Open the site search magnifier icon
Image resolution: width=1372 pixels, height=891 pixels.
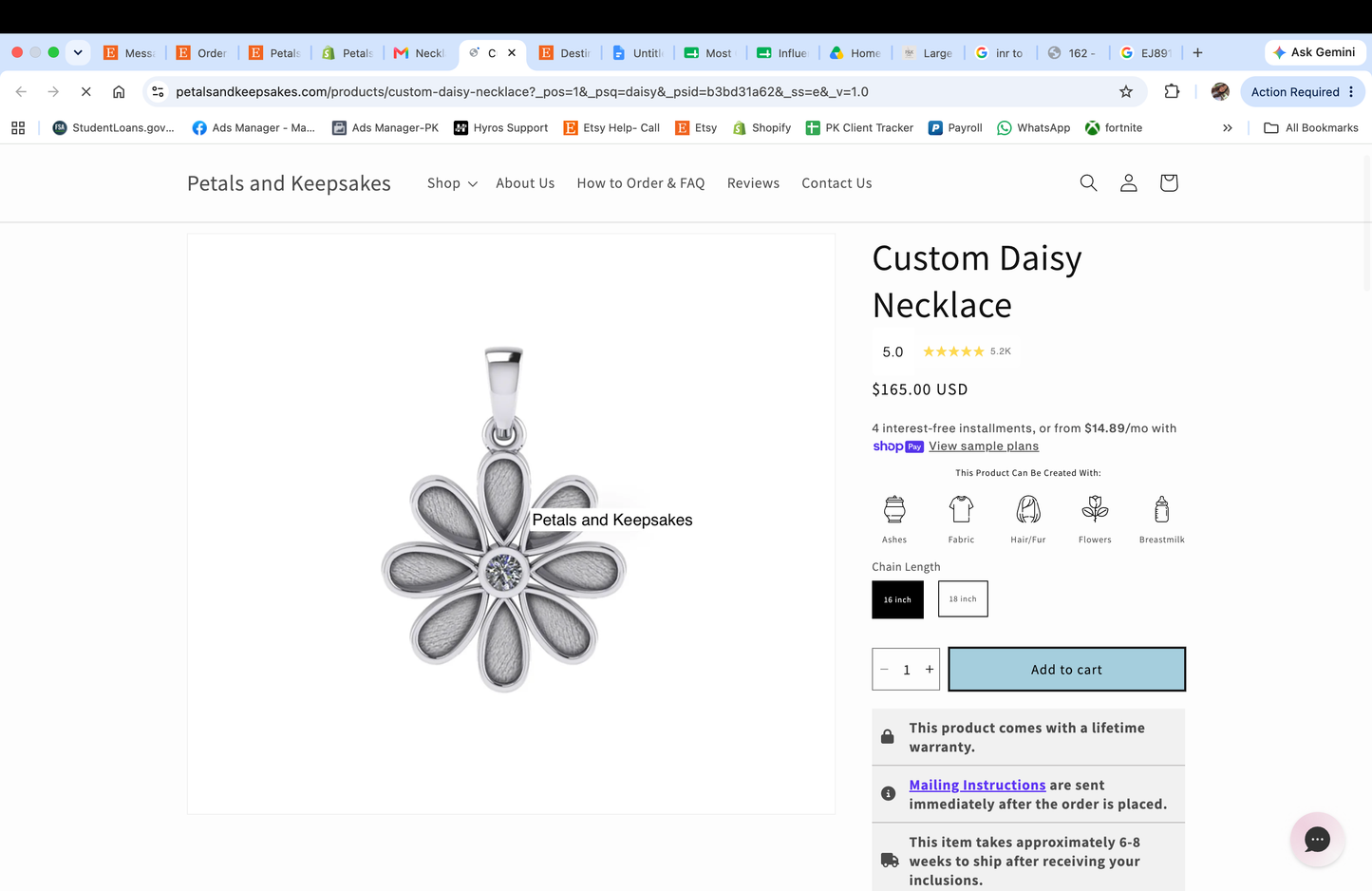pyautogui.click(x=1088, y=182)
